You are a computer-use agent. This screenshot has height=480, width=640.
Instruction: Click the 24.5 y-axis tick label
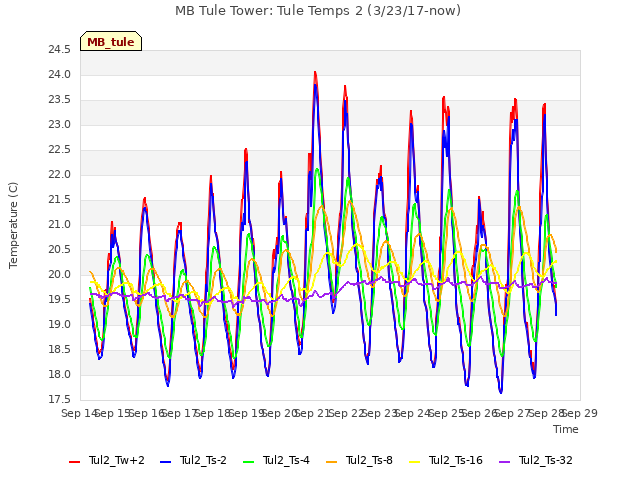tap(60, 50)
